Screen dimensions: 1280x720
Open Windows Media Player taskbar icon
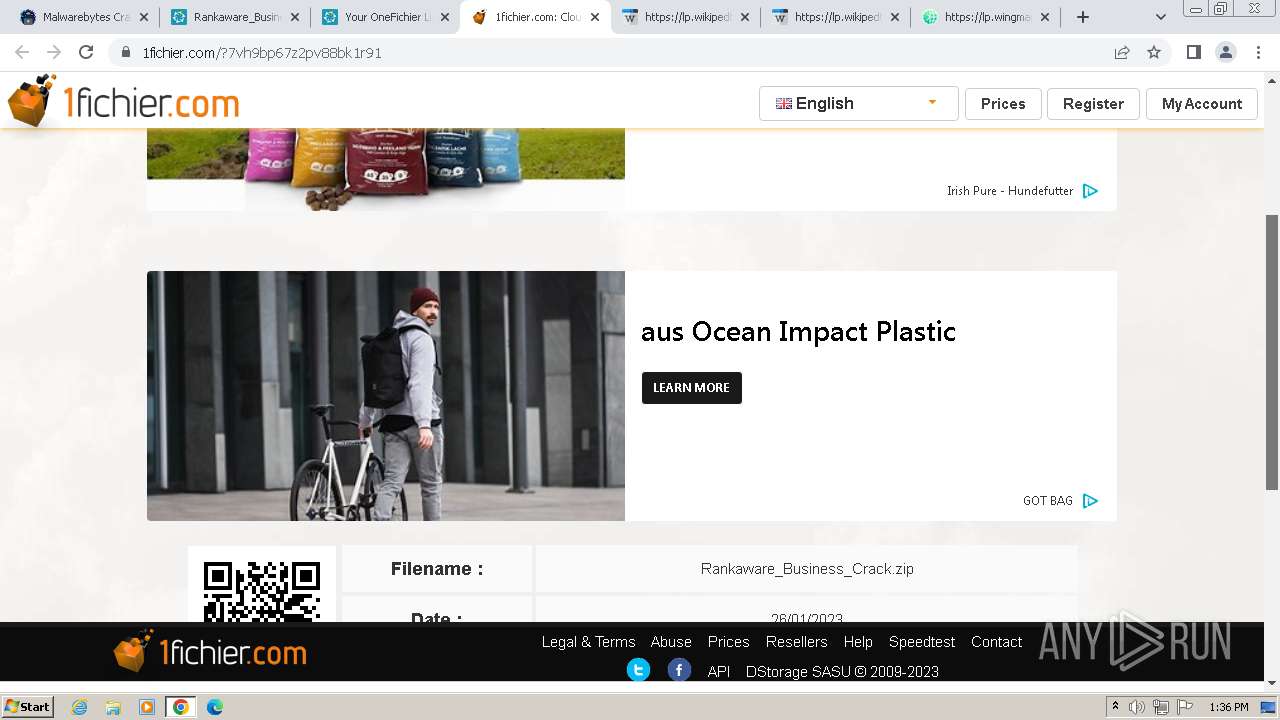[147, 707]
